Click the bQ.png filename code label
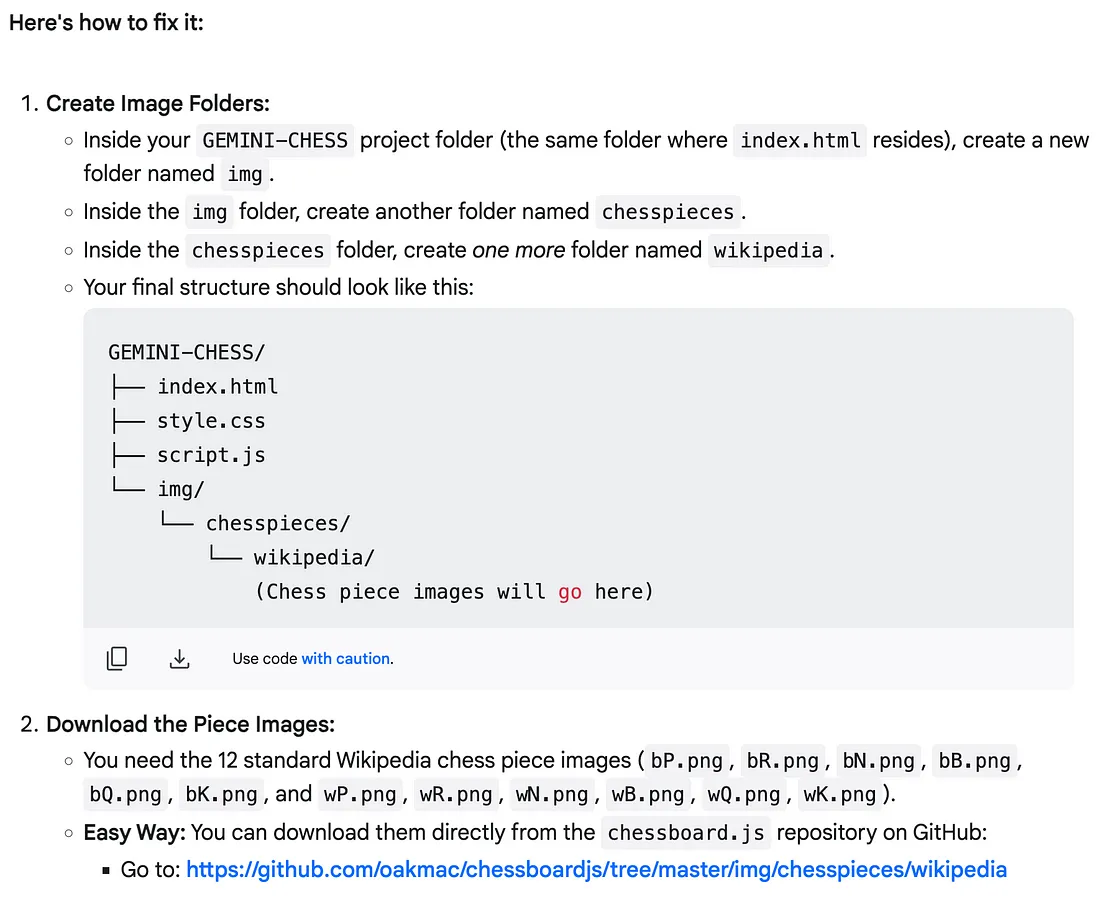Viewport: 1100px width, 899px height. [x=126, y=794]
